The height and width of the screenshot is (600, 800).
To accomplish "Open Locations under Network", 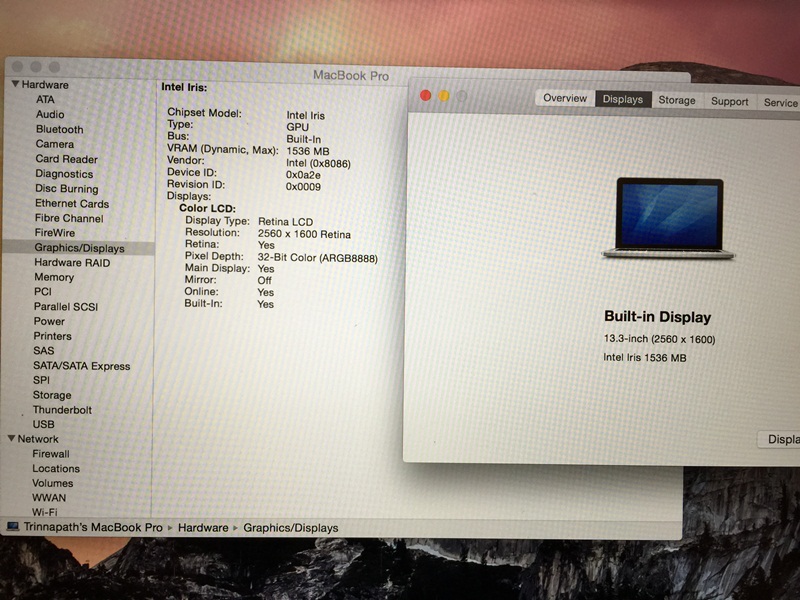I will [x=56, y=468].
